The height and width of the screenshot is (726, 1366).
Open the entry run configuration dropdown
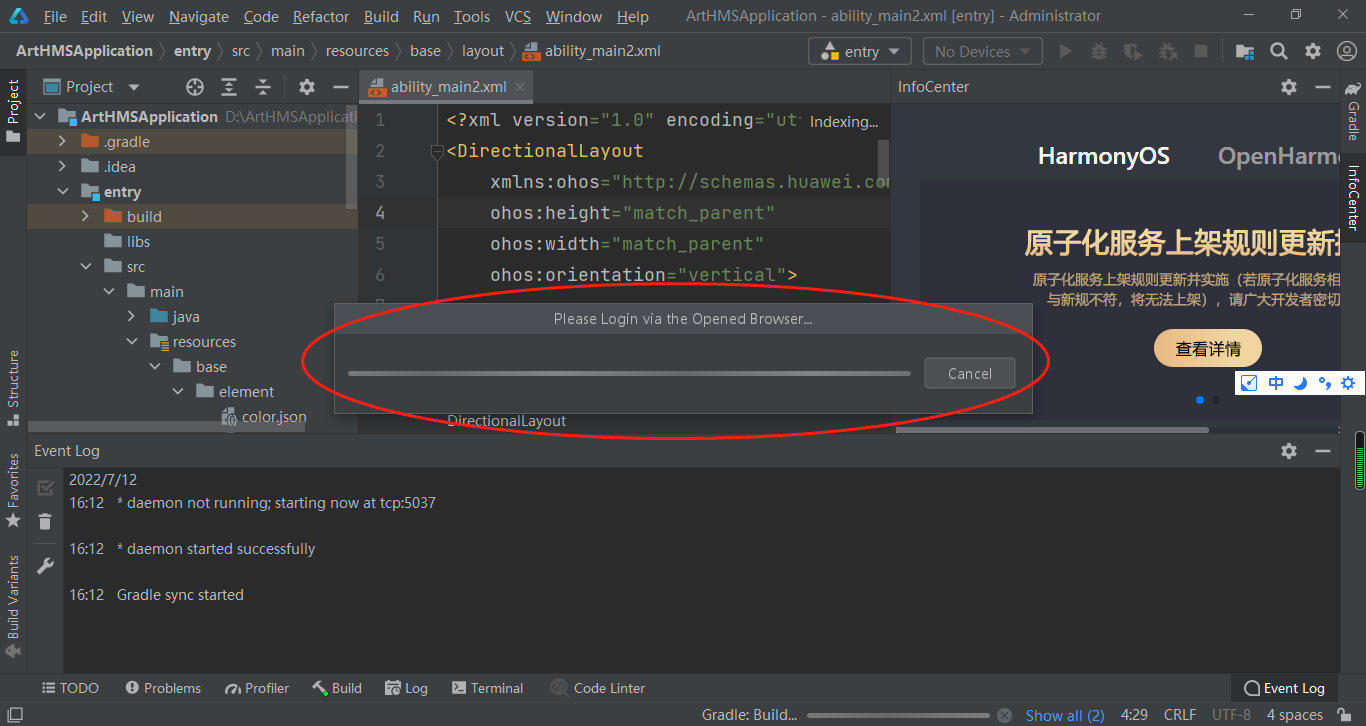[x=860, y=51]
